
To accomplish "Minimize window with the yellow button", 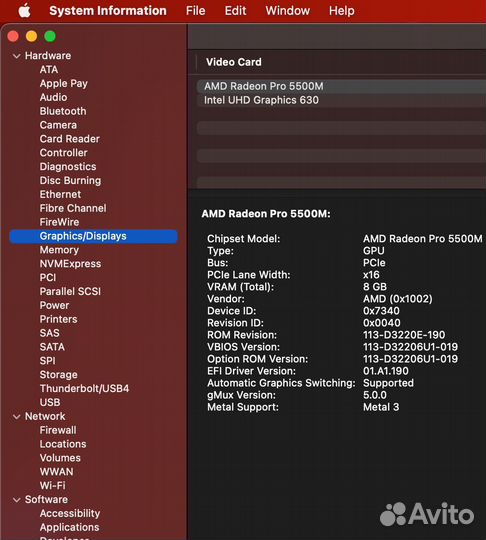I will click(32, 36).
